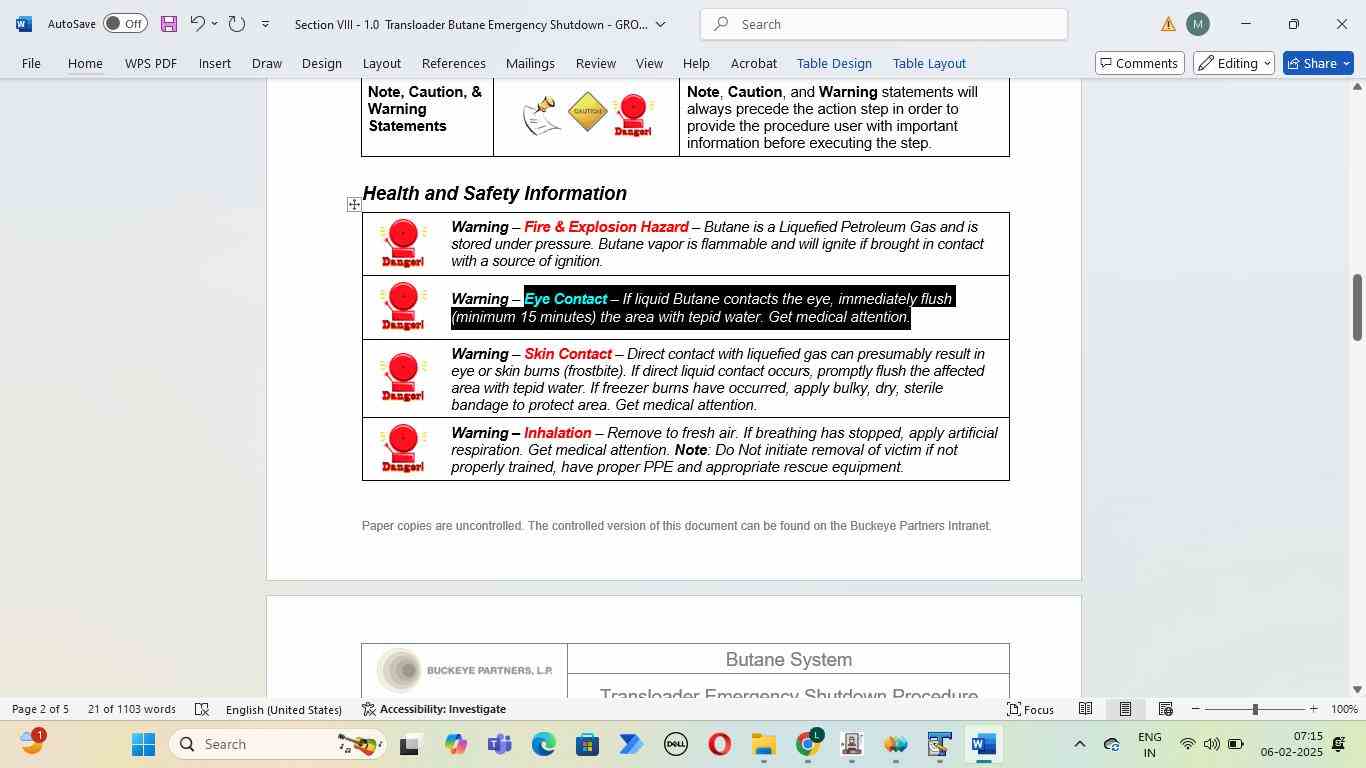
Task: Enable Focus mode
Action: [x=1030, y=709]
